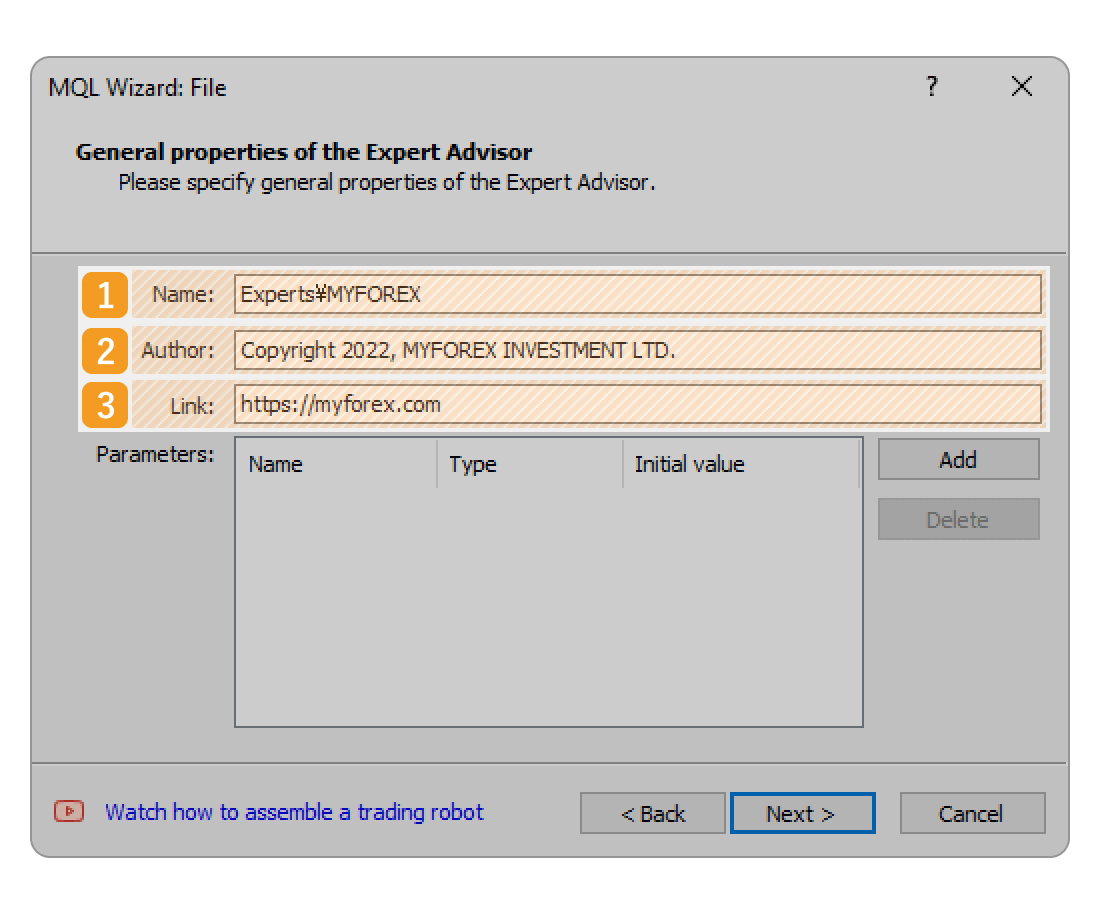The height and width of the screenshot is (914, 1100).
Task: Click the orange number 1 badge
Action: click(104, 294)
